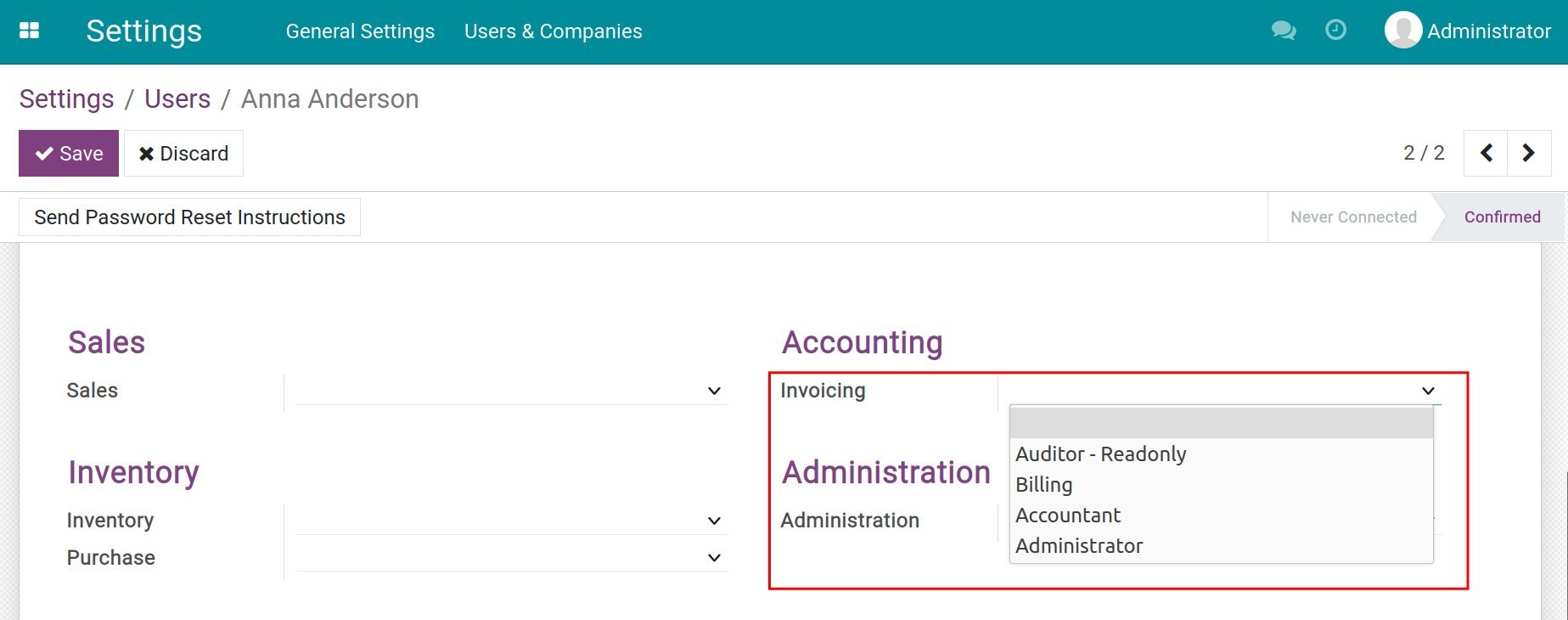Choose Administrator option in Invoicing list

point(1222,546)
